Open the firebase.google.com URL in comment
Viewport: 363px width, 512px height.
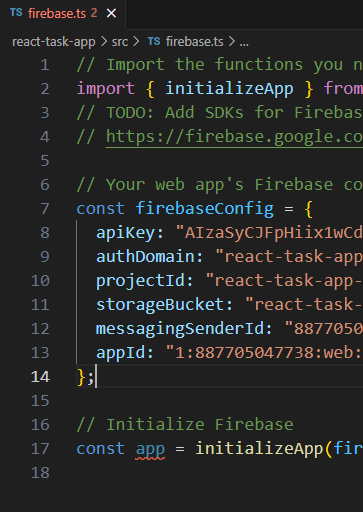(234, 137)
